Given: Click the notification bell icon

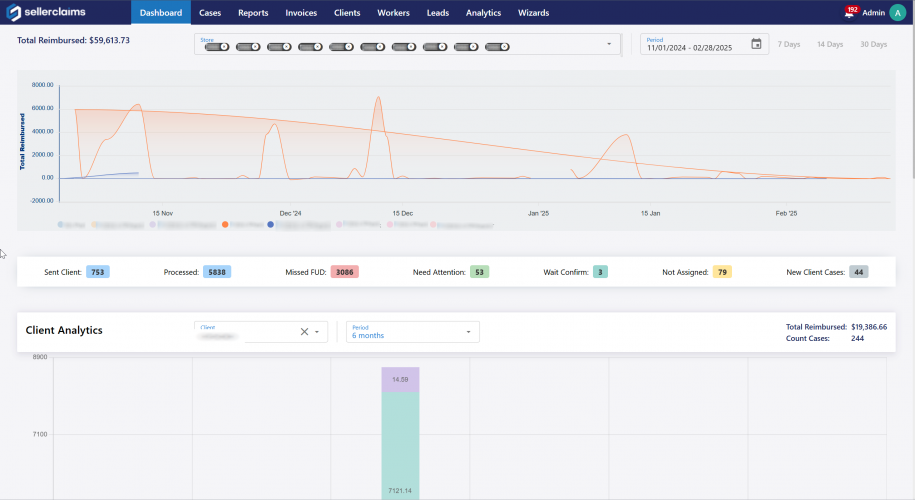Looking at the screenshot, I should [849, 14].
